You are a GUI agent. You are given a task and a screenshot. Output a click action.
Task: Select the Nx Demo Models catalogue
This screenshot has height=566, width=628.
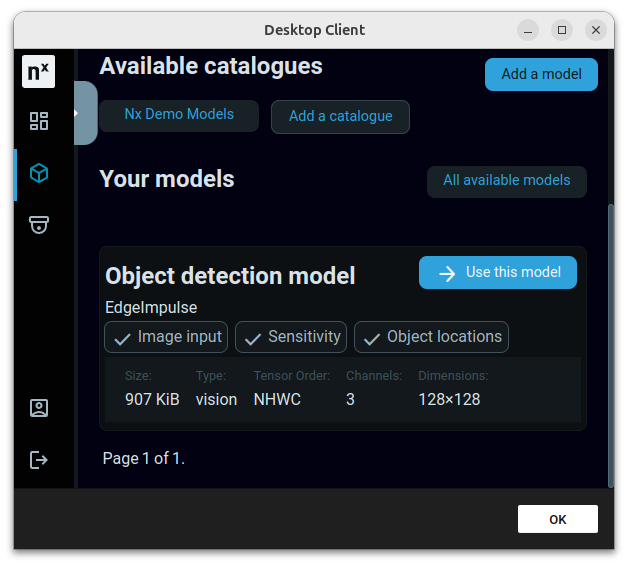179,115
